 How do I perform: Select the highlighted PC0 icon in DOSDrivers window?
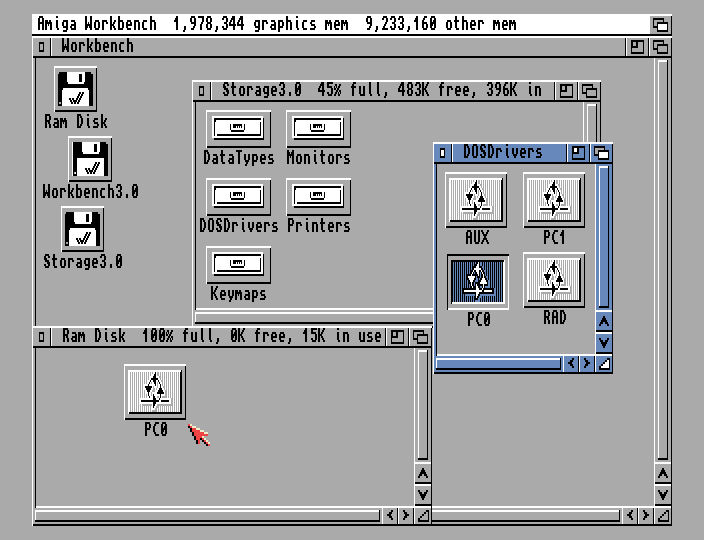pyautogui.click(x=478, y=282)
